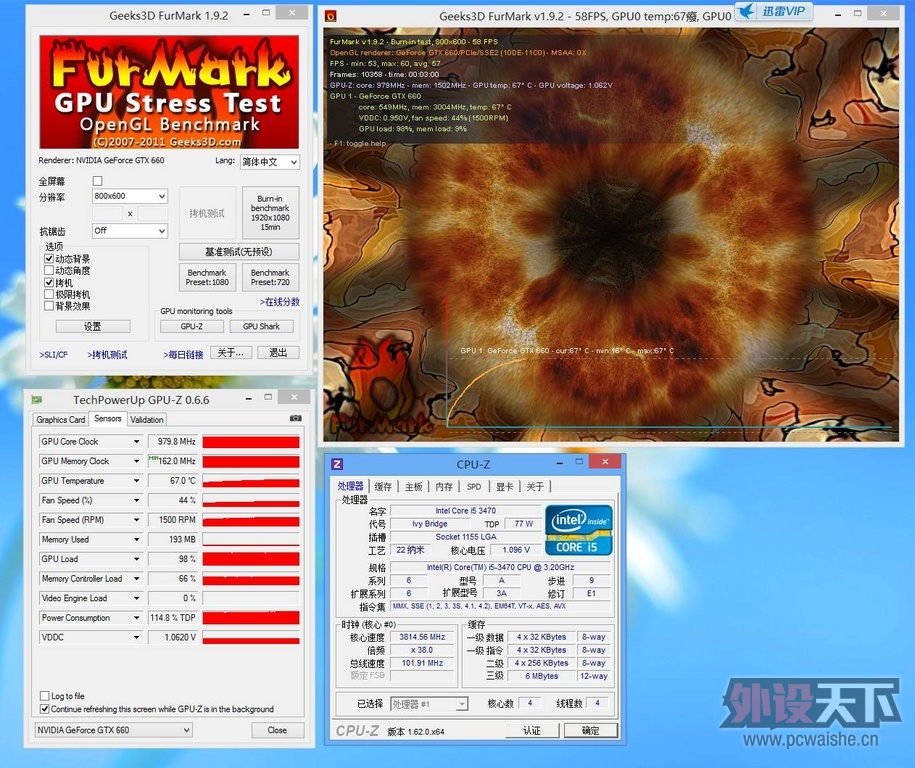Uncheck the 动态背景 option

tap(49, 259)
